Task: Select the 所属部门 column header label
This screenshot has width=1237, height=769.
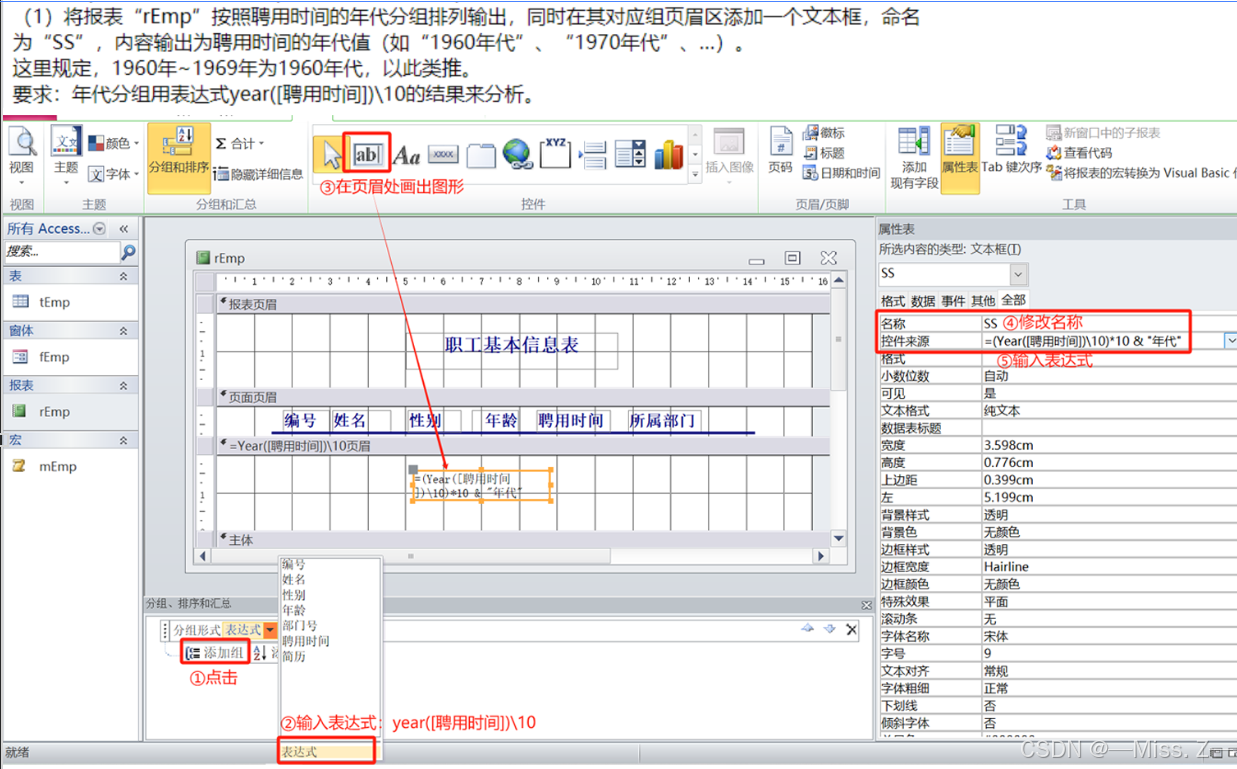Action: point(662,421)
